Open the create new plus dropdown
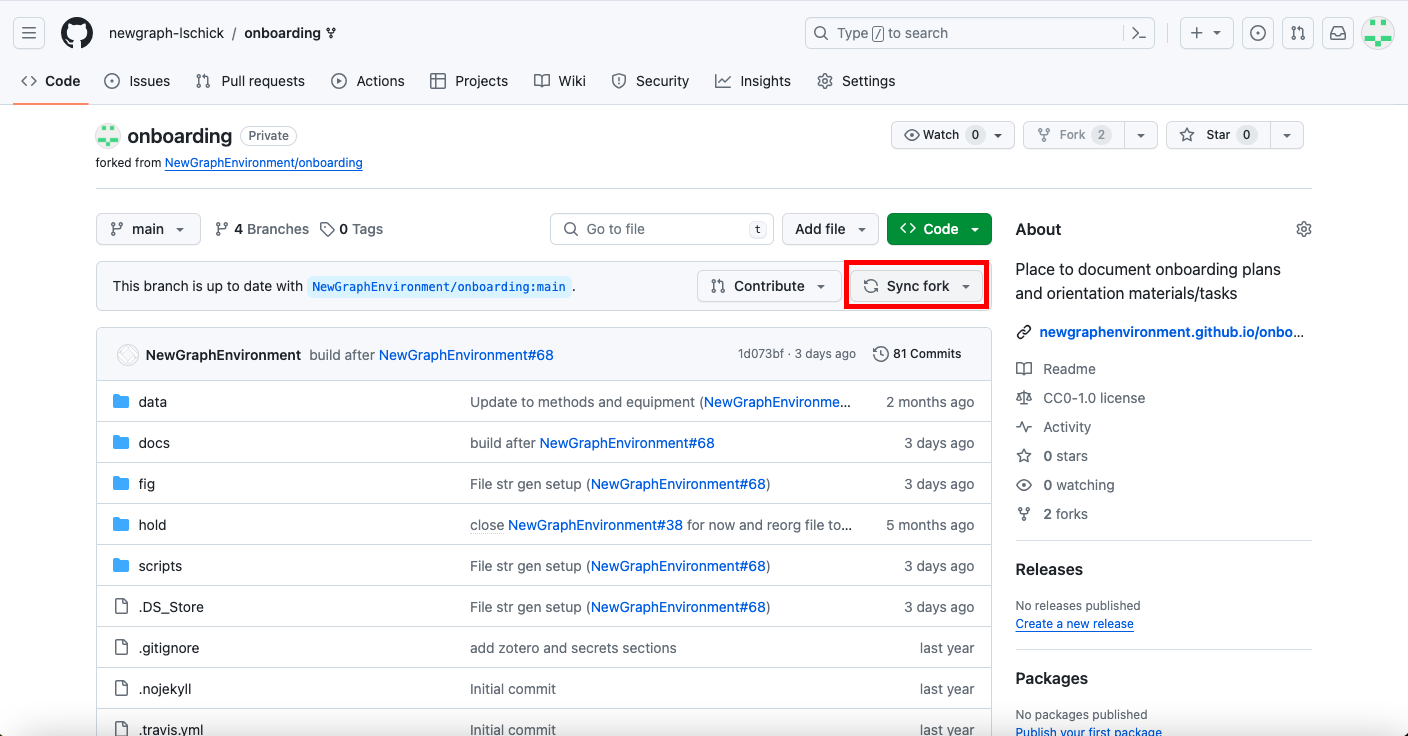 pos(1207,33)
